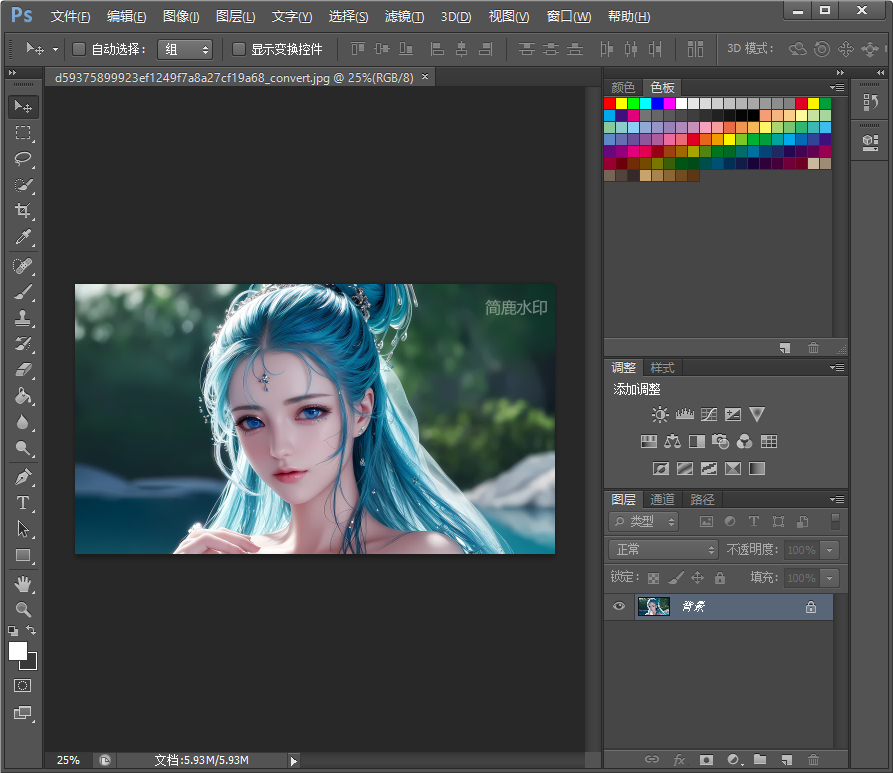Select the Crop tool
The height and width of the screenshot is (773, 893).
tap(23, 211)
